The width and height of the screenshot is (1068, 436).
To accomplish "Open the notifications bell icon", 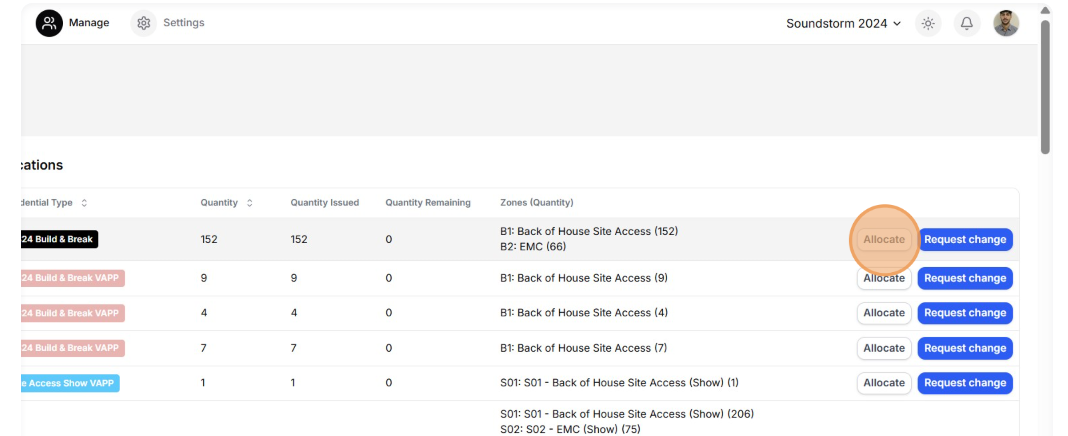I will 966,23.
